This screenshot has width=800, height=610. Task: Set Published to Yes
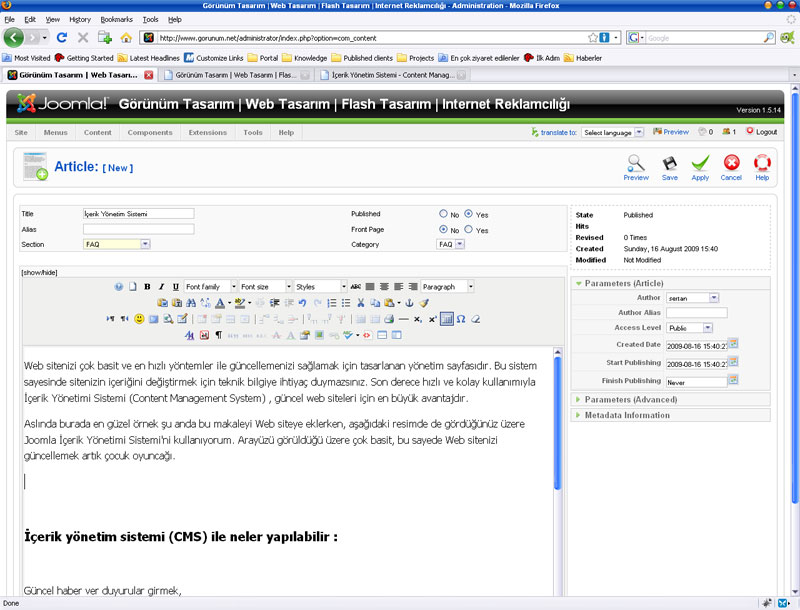pos(468,214)
